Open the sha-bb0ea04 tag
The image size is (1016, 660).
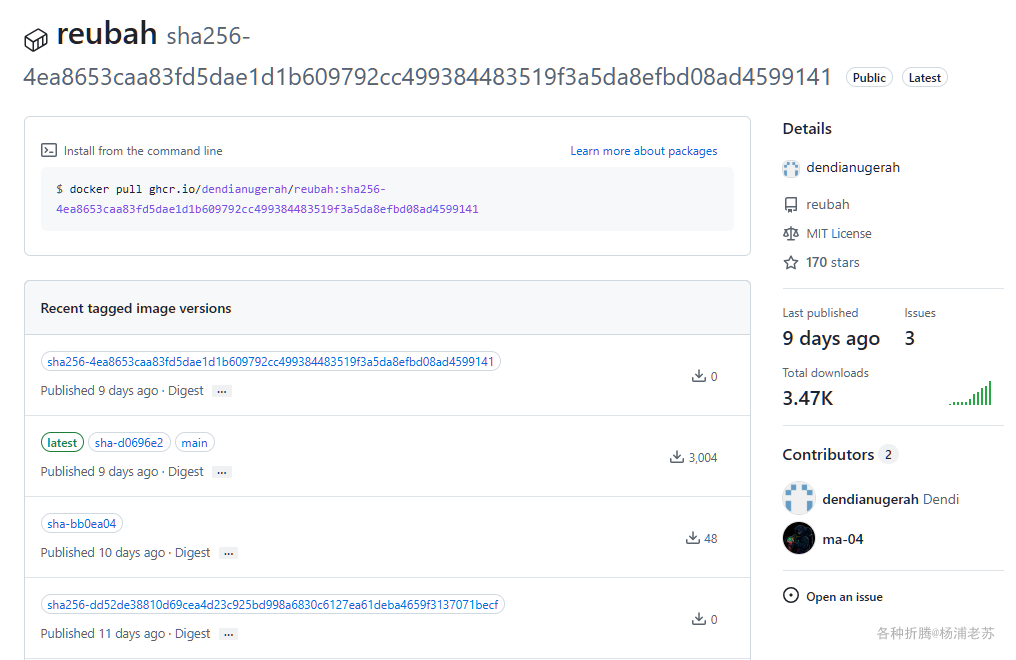82,524
